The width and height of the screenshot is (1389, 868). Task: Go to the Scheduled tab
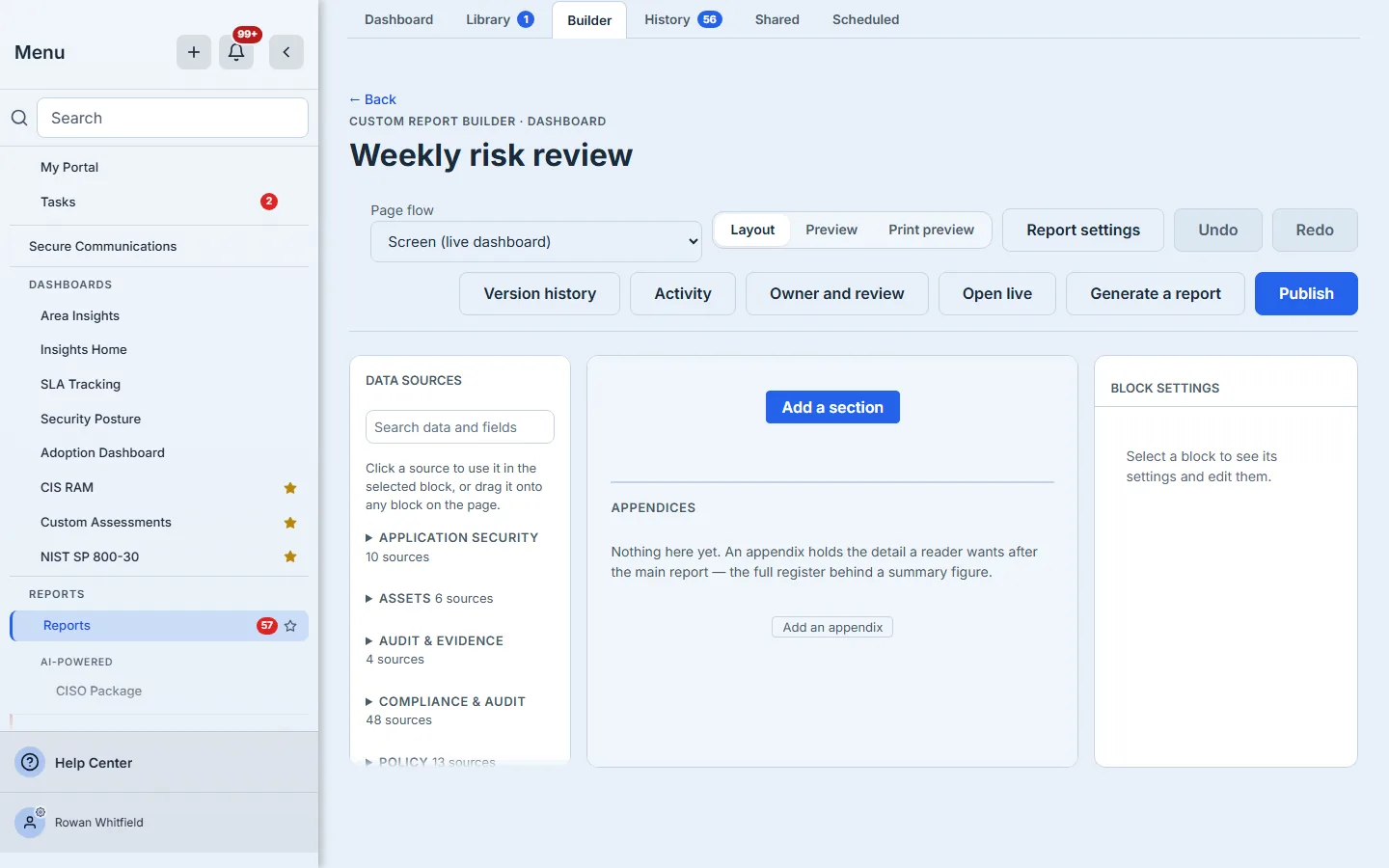pos(865,19)
